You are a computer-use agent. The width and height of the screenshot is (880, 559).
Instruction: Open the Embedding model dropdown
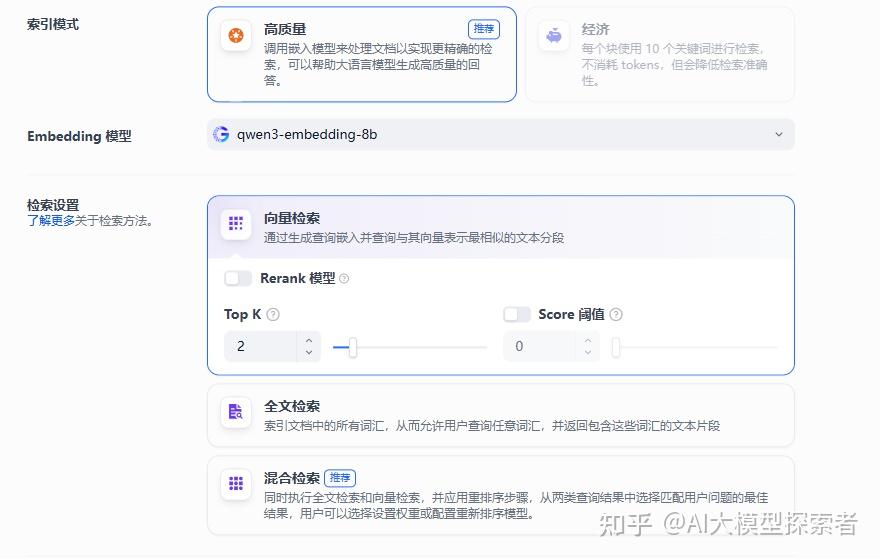click(x=500, y=134)
